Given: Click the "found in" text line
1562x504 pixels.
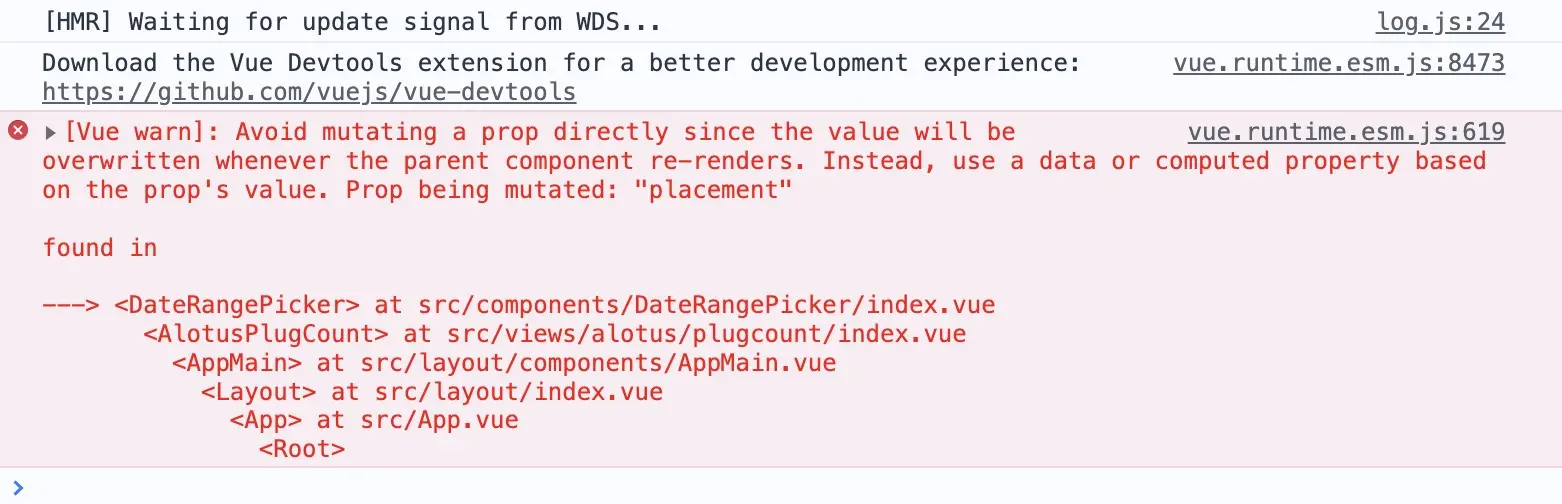Looking at the screenshot, I should pyautogui.click(x=100, y=248).
